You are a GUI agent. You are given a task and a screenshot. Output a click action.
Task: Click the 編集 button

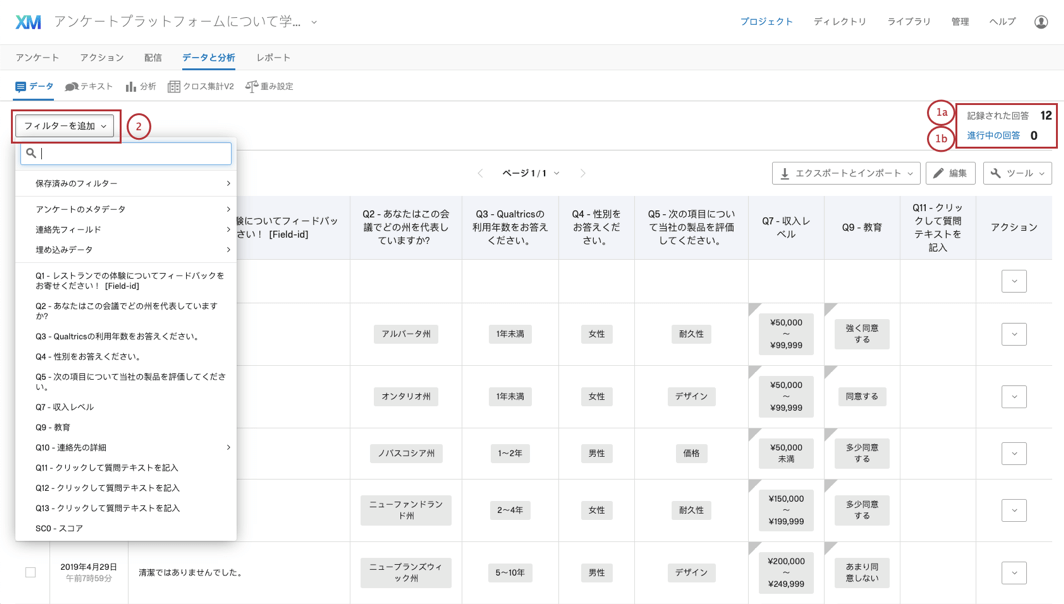coord(951,173)
